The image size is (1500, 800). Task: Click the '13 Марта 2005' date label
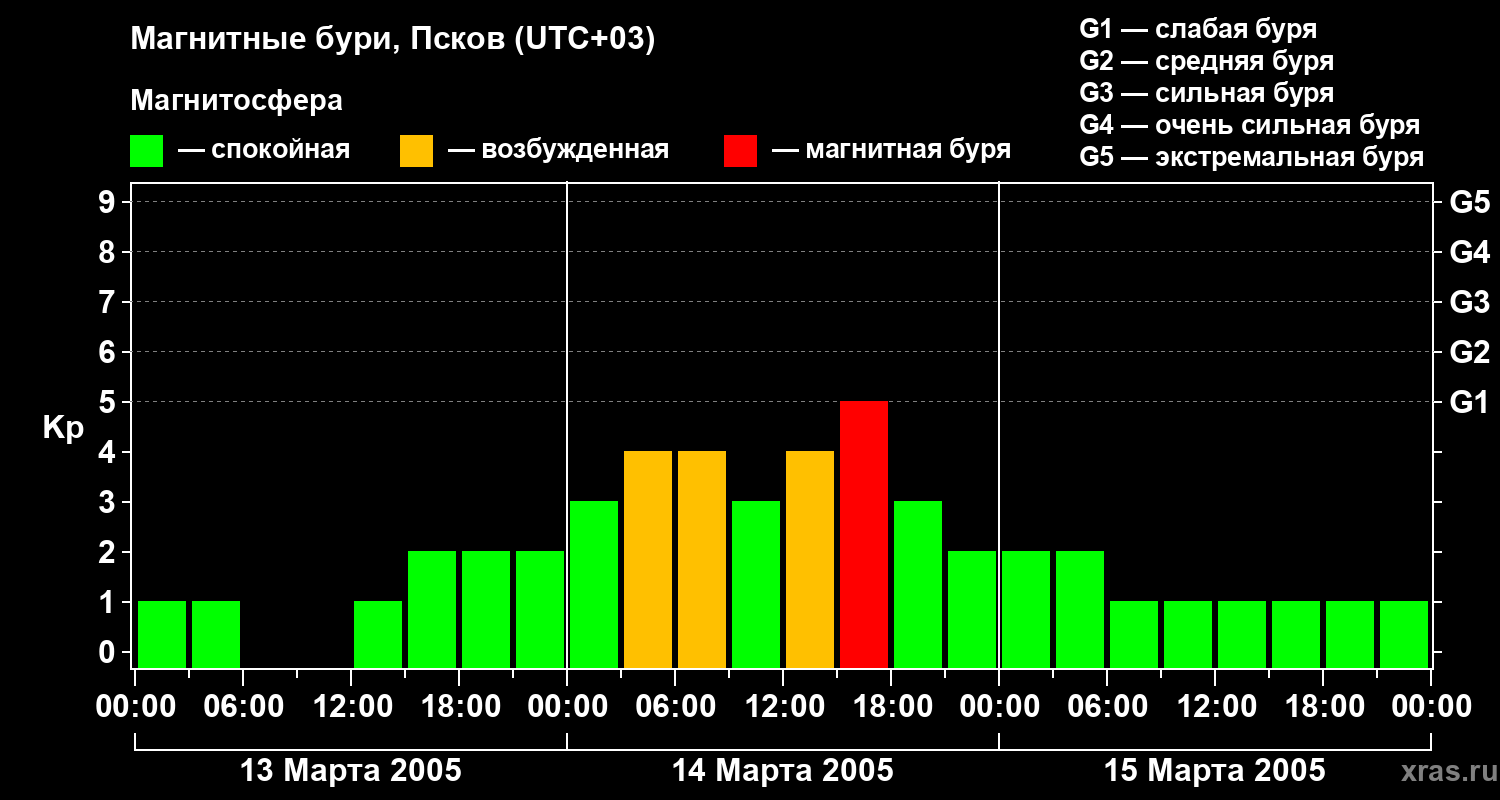tap(351, 771)
